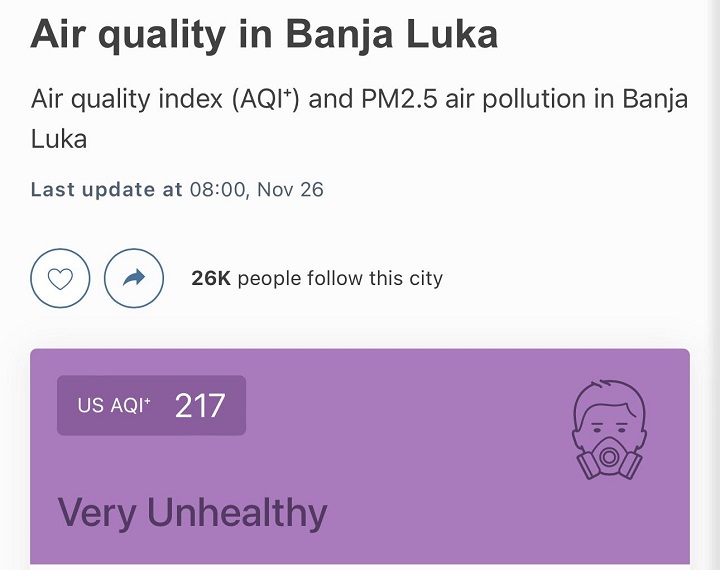Select the US AQI⁺ 217 badge

click(152, 405)
